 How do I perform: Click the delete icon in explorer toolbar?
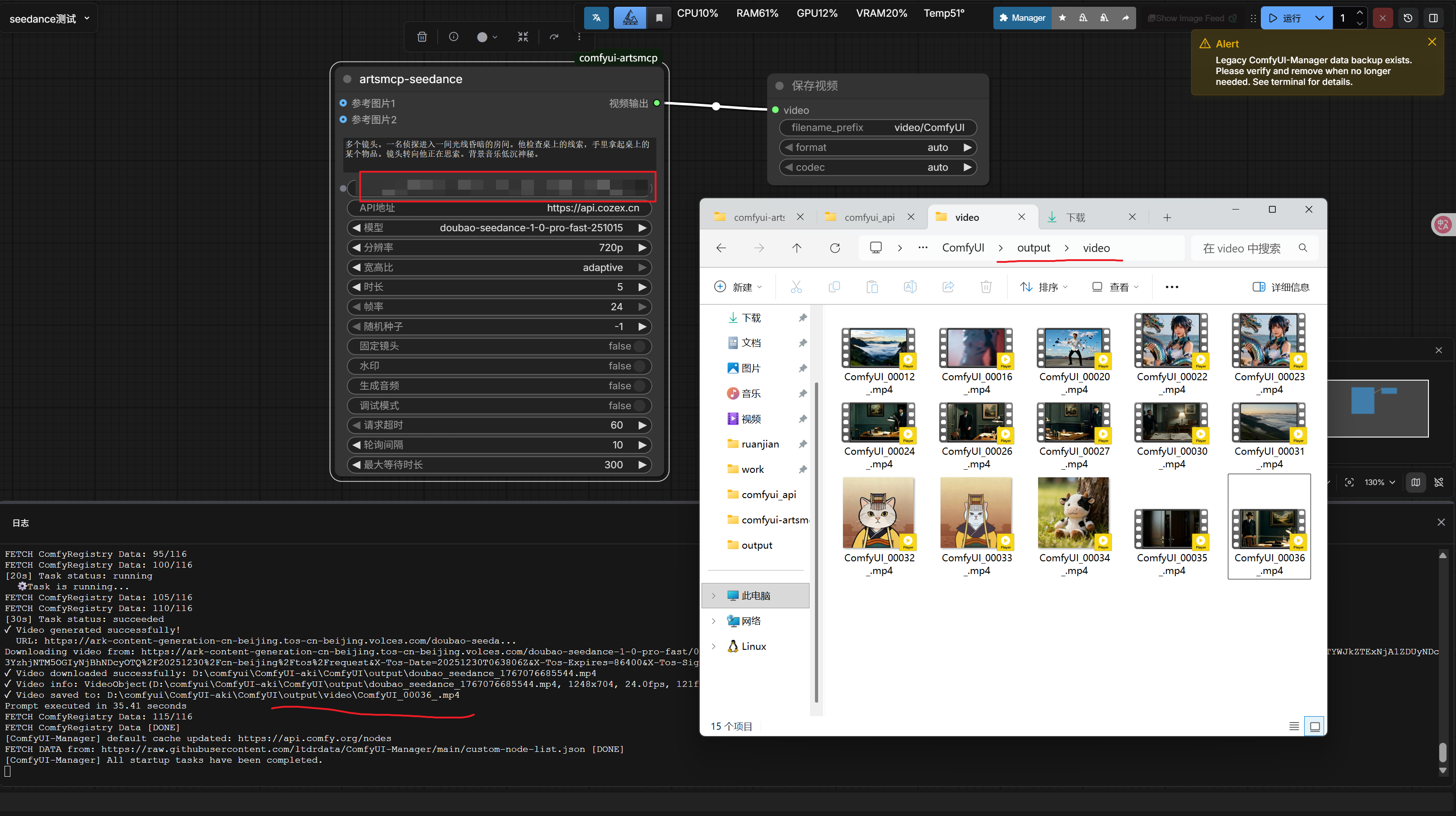click(x=986, y=287)
